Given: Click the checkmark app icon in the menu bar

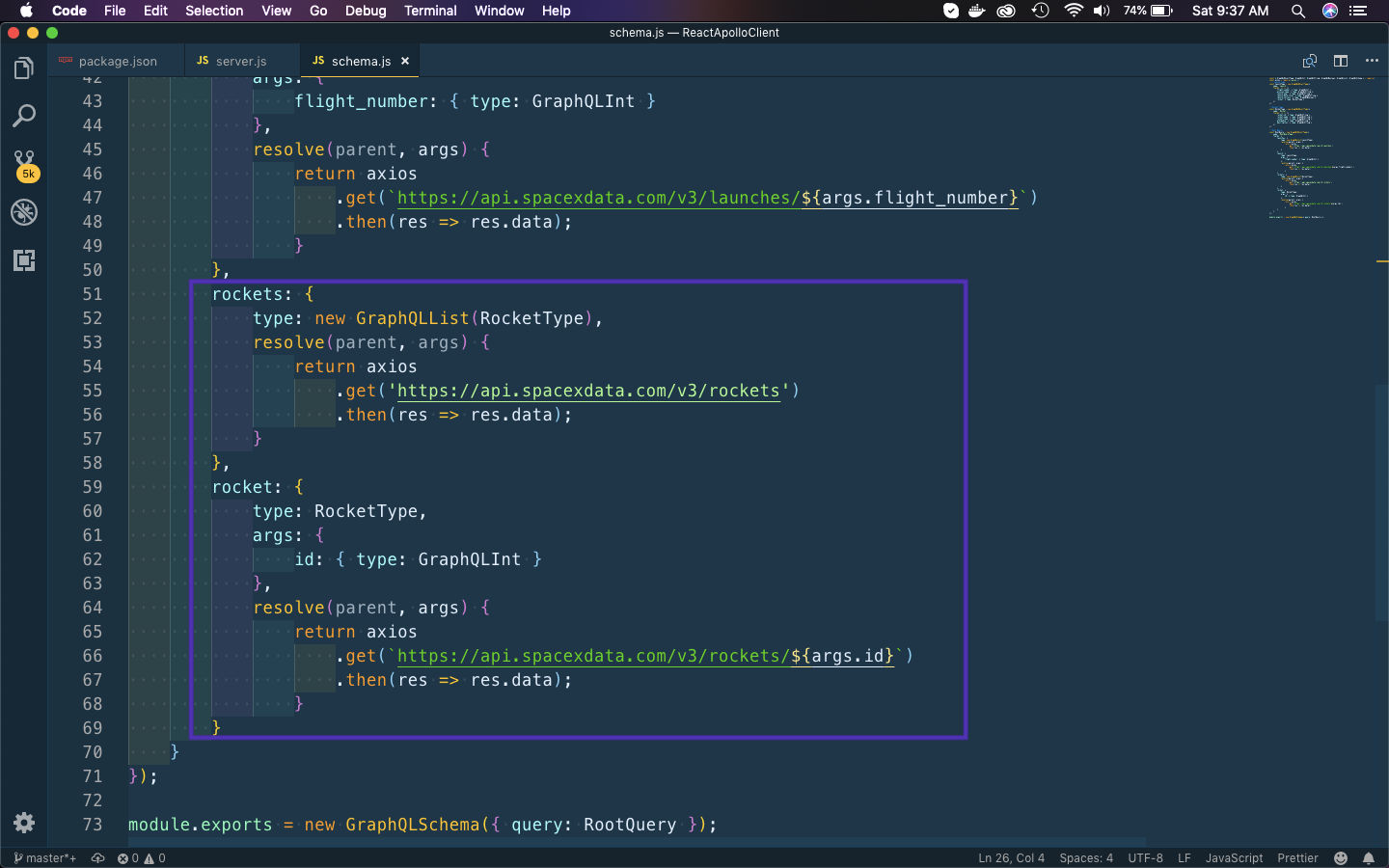Looking at the screenshot, I should (951, 11).
